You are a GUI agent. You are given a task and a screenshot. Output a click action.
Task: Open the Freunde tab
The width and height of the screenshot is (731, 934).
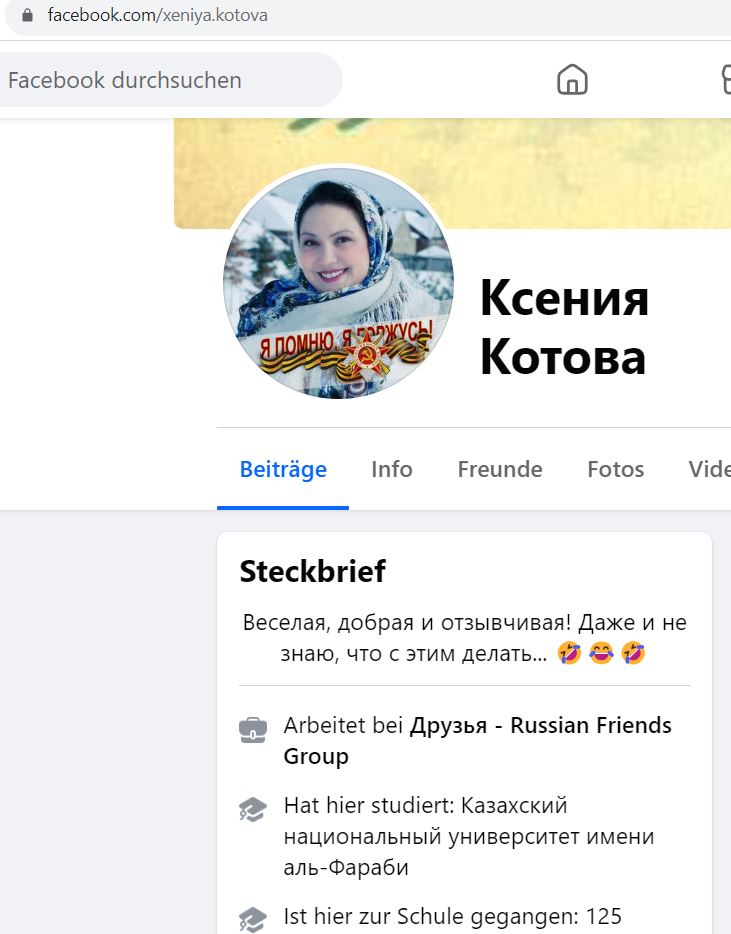500,469
